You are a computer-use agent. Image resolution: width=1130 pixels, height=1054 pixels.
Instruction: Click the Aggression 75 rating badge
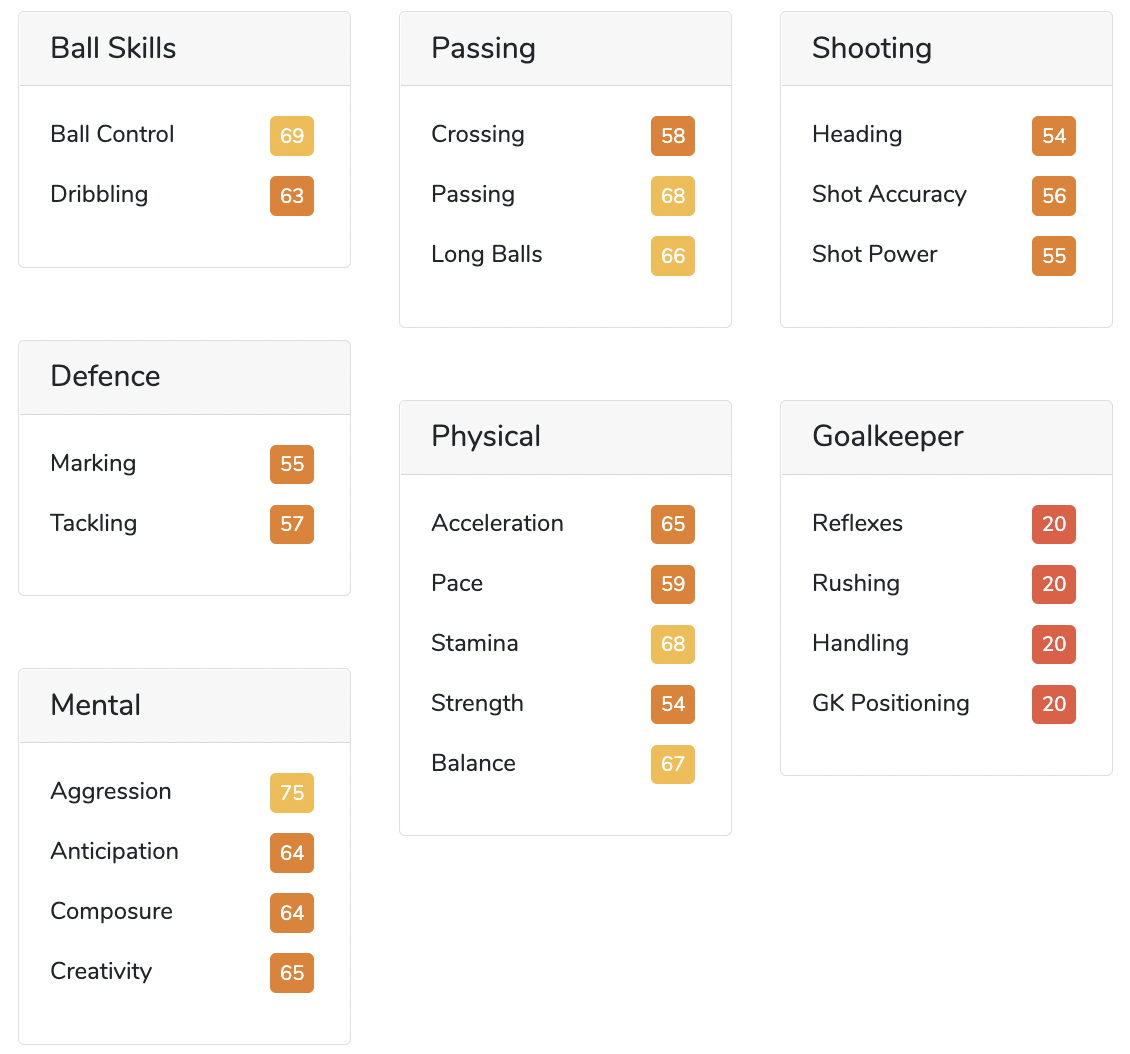point(292,792)
